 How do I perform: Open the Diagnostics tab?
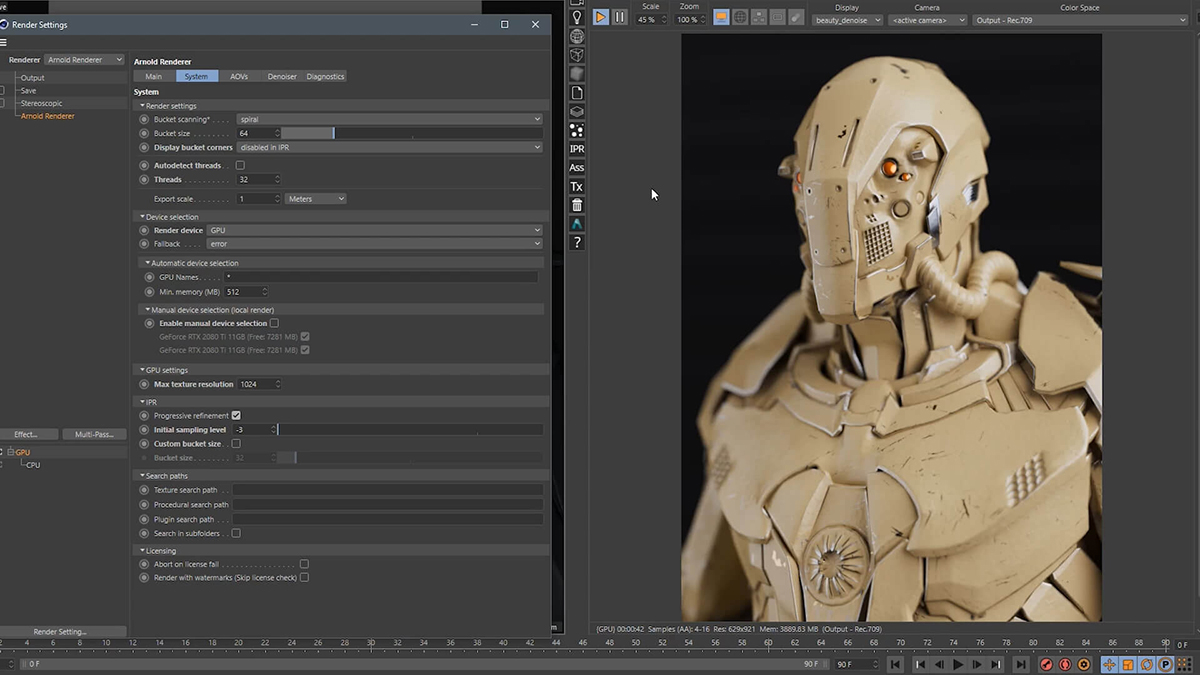(326, 76)
